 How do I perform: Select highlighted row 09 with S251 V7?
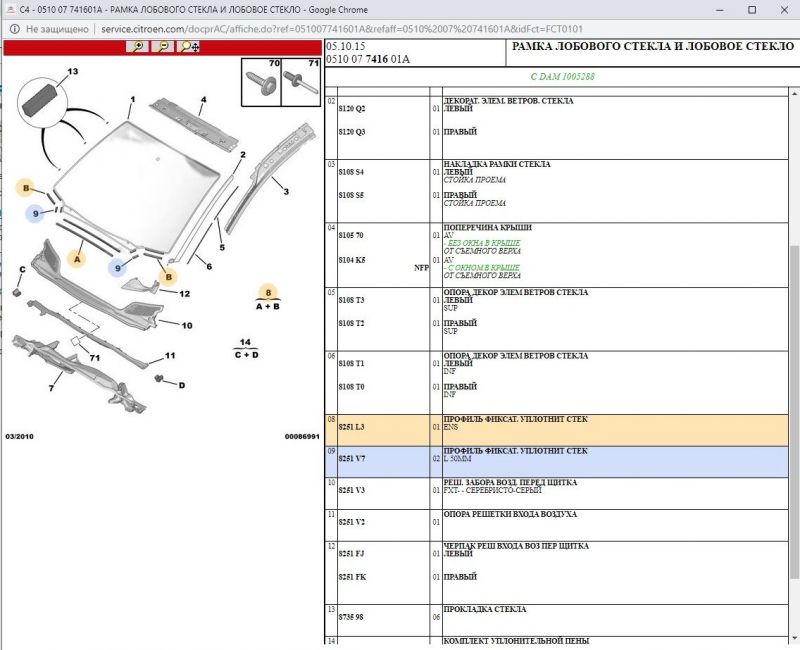(555, 459)
